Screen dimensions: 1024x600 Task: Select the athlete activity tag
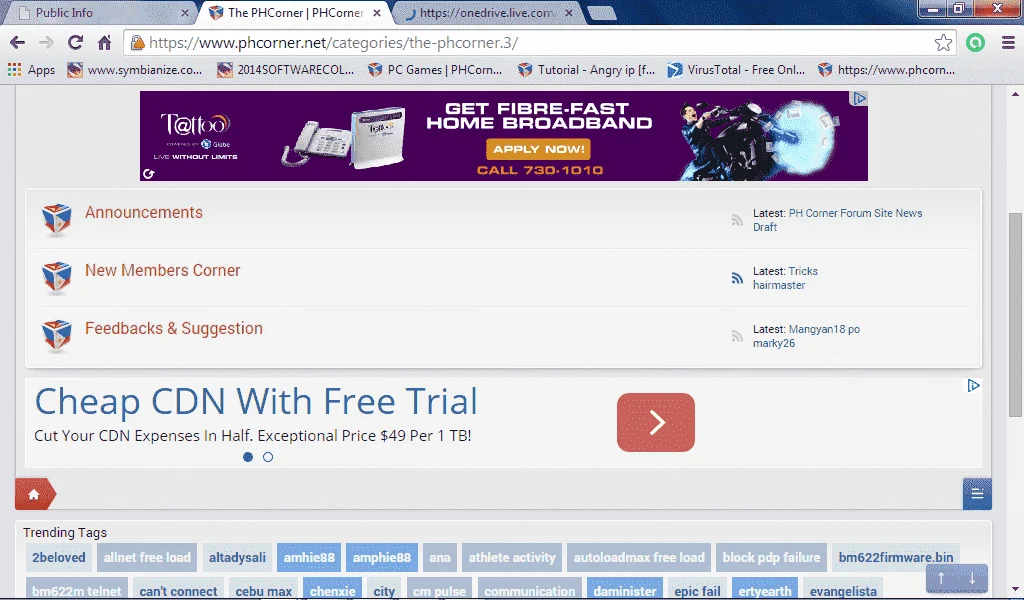point(512,558)
